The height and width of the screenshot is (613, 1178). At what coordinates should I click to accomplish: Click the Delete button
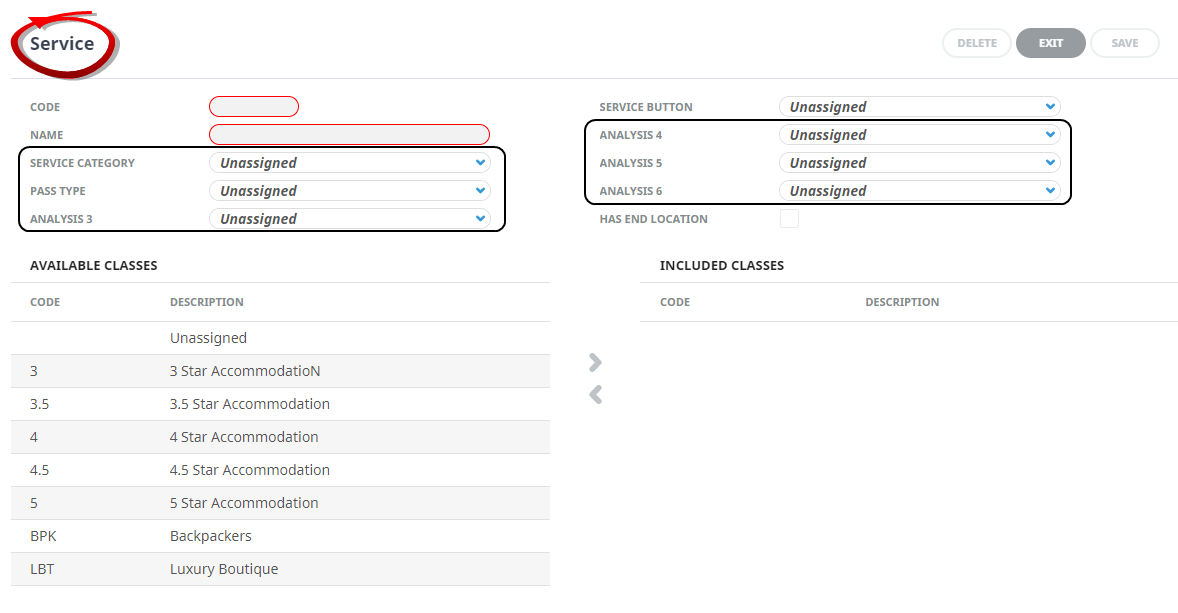click(977, 43)
